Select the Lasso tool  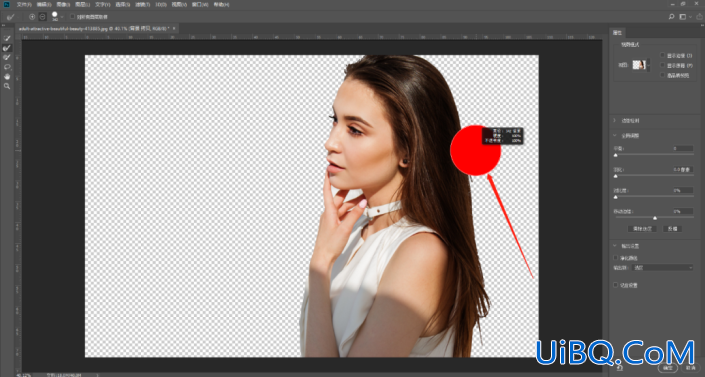coord(7,67)
